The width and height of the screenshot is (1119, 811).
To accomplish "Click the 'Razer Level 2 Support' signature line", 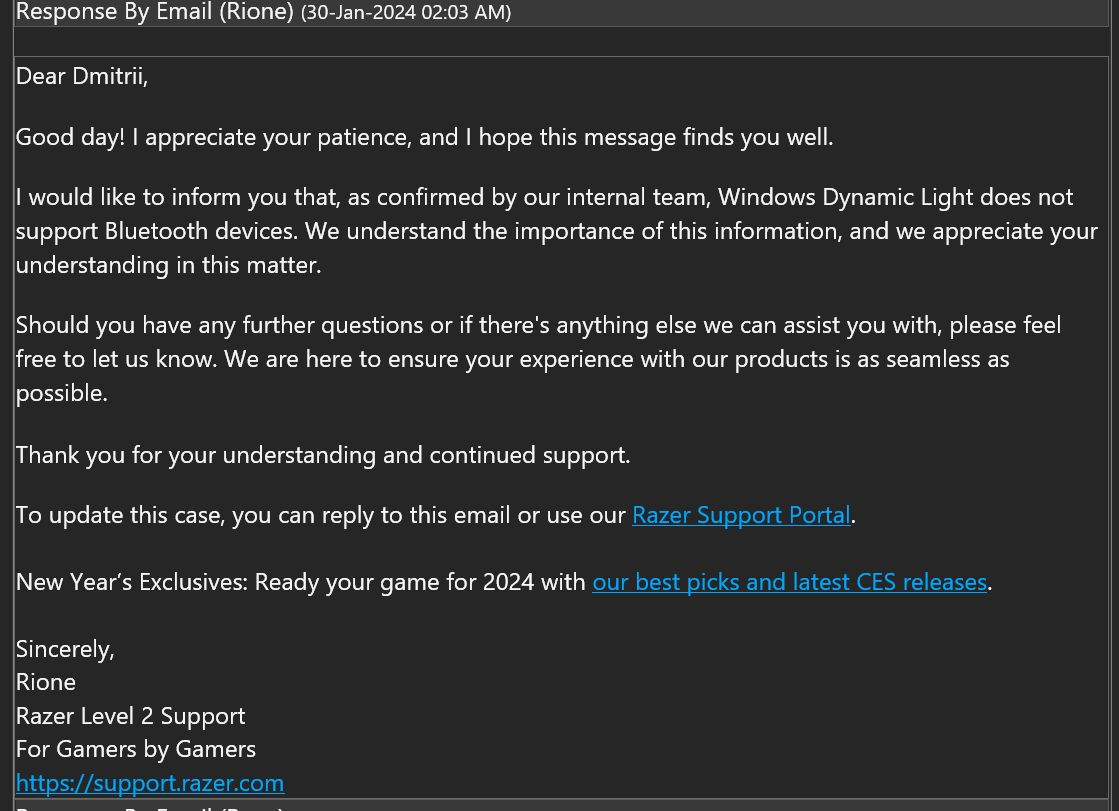I will (x=131, y=716).
